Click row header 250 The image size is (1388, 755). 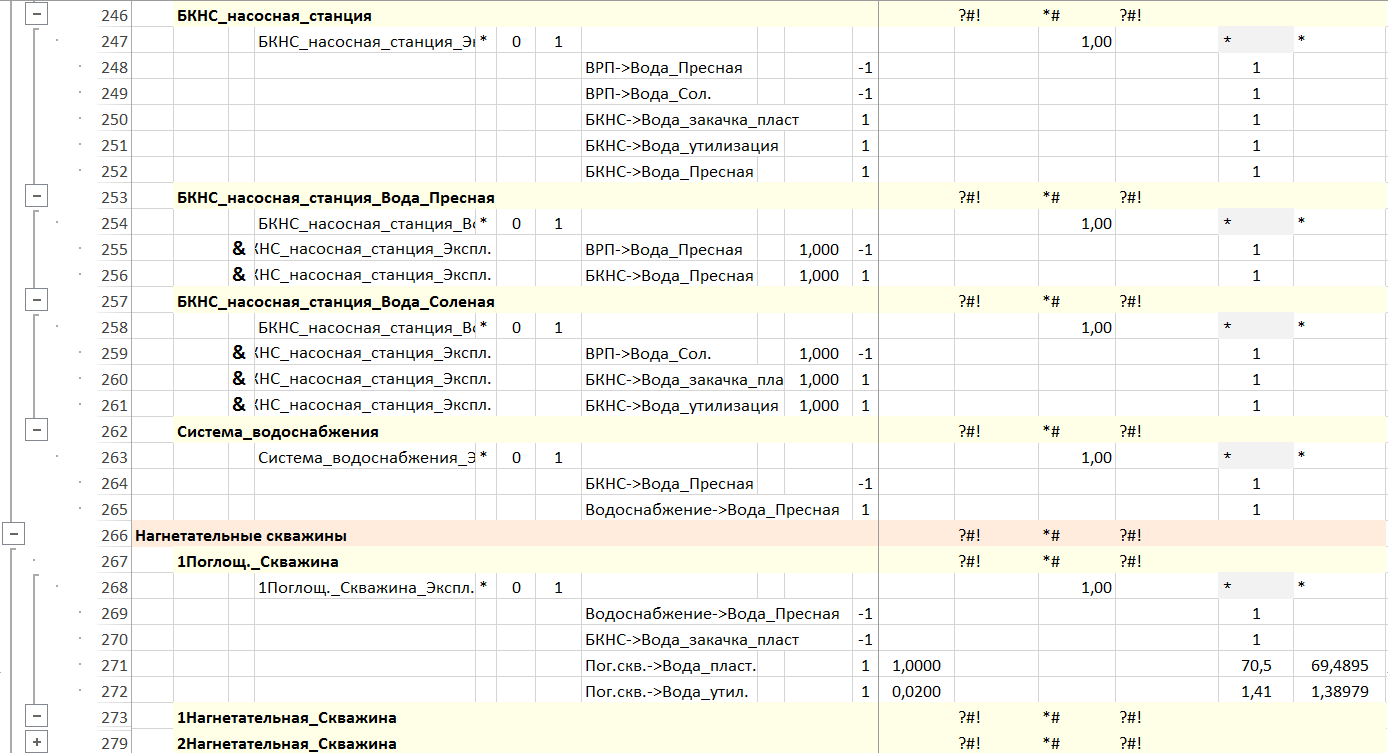[x=114, y=120]
